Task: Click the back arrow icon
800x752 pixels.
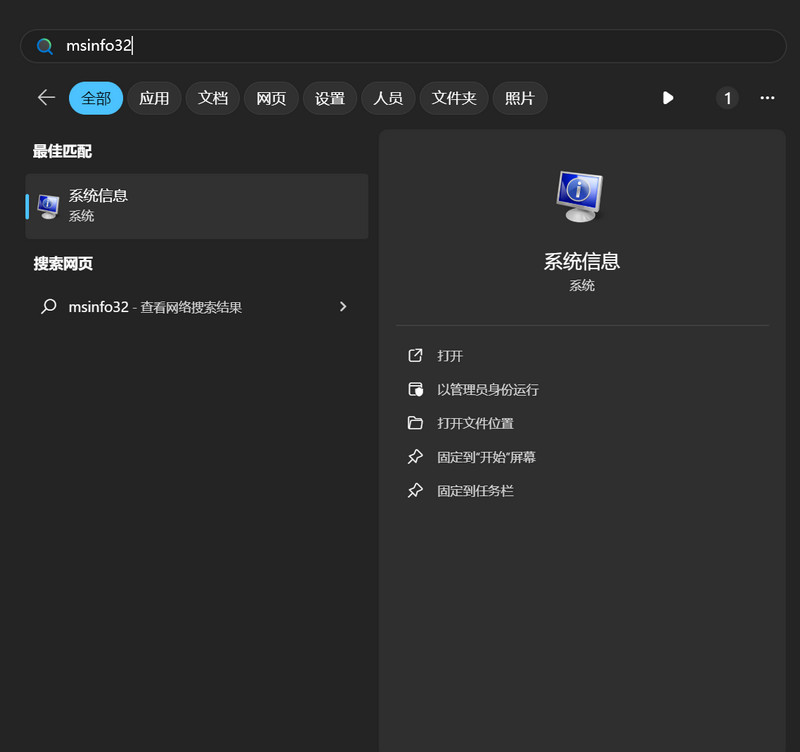Action: [46, 97]
